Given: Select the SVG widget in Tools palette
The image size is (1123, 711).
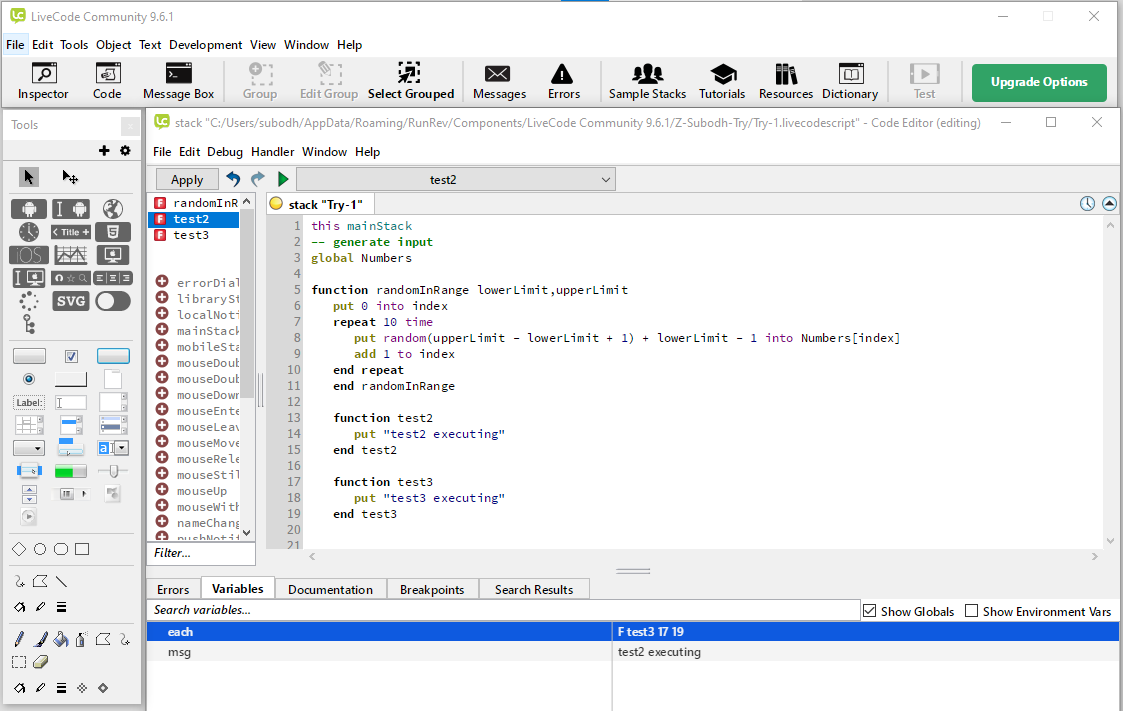Looking at the screenshot, I should (x=71, y=301).
